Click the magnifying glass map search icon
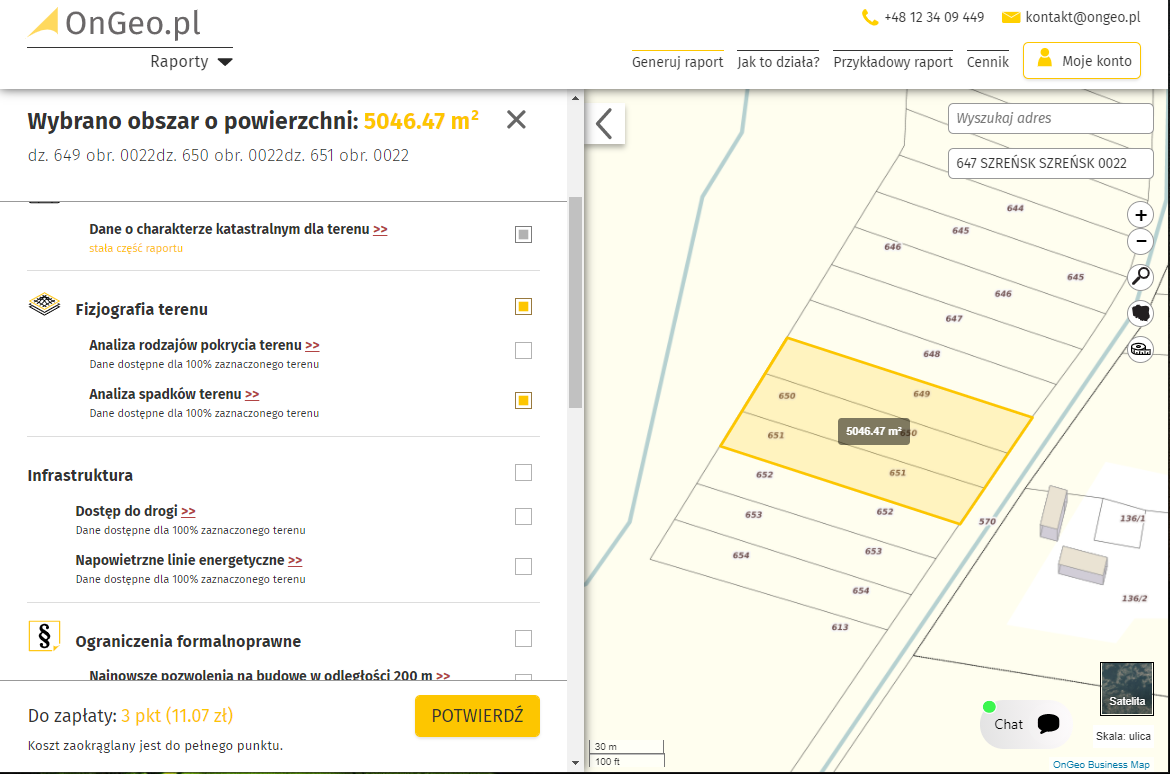1170x774 pixels. tap(1140, 277)
